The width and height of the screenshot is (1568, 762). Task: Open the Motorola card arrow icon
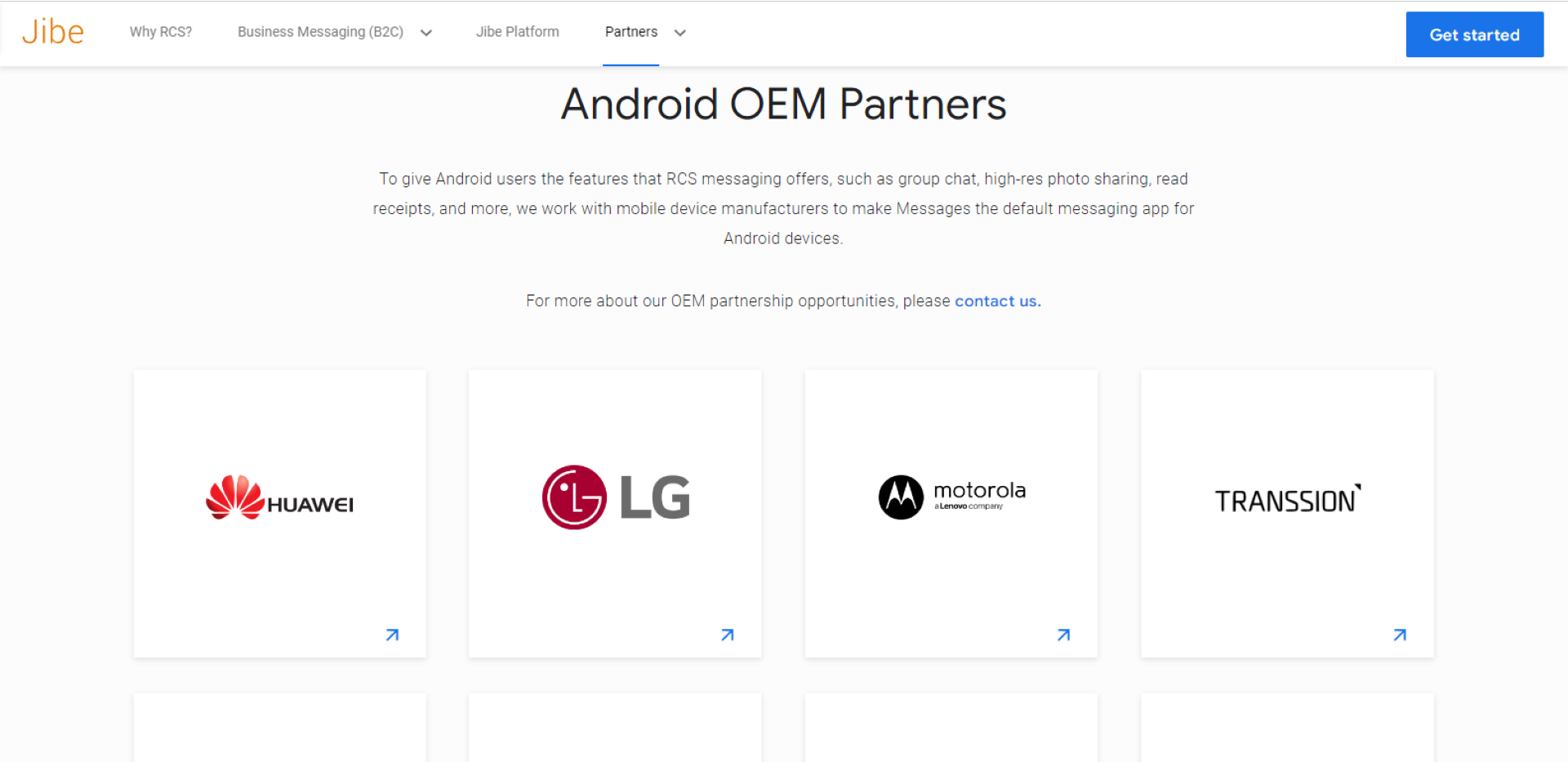point(1063,635)
